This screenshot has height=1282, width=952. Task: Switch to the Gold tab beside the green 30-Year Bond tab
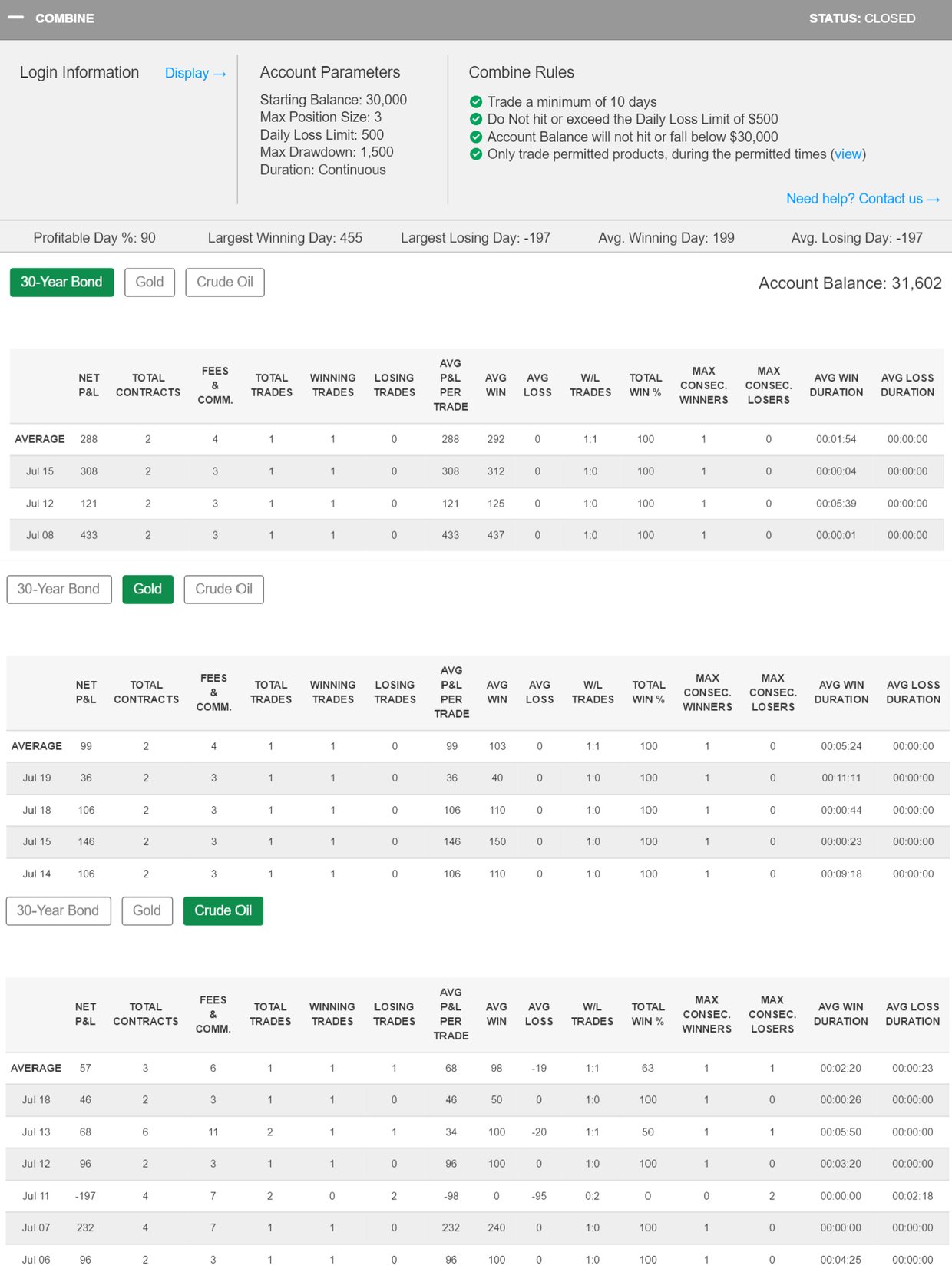coord(149,282)
